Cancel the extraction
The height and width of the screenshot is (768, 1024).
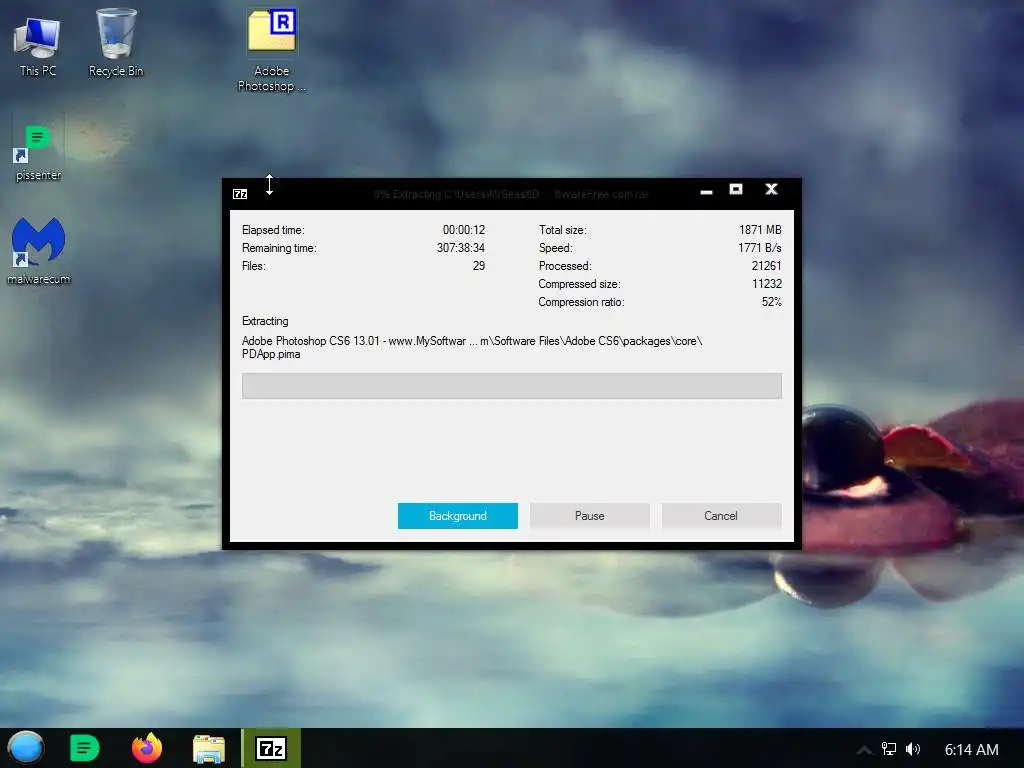[x=721, y=516]
